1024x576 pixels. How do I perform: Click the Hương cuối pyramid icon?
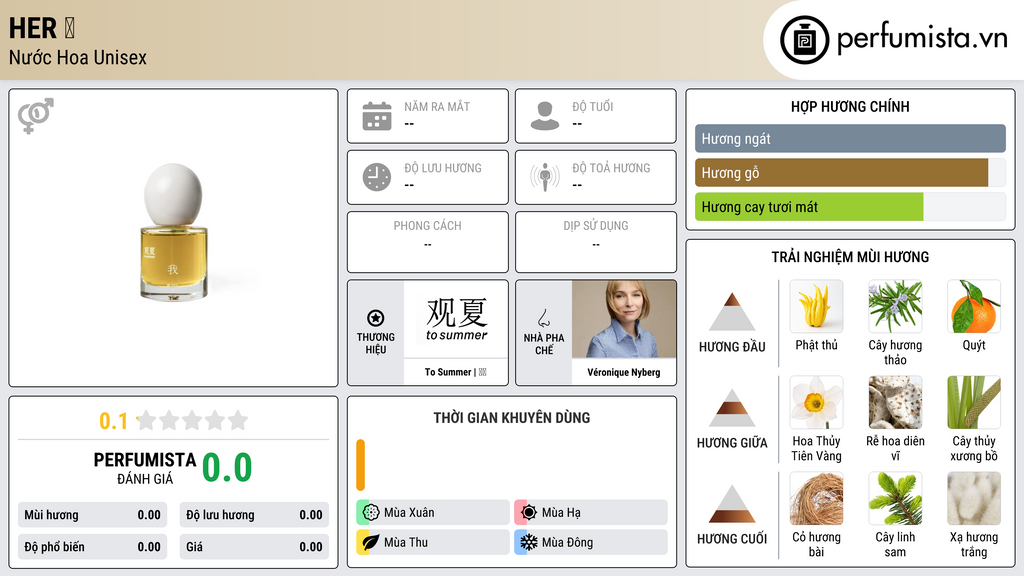coord(732,504)
